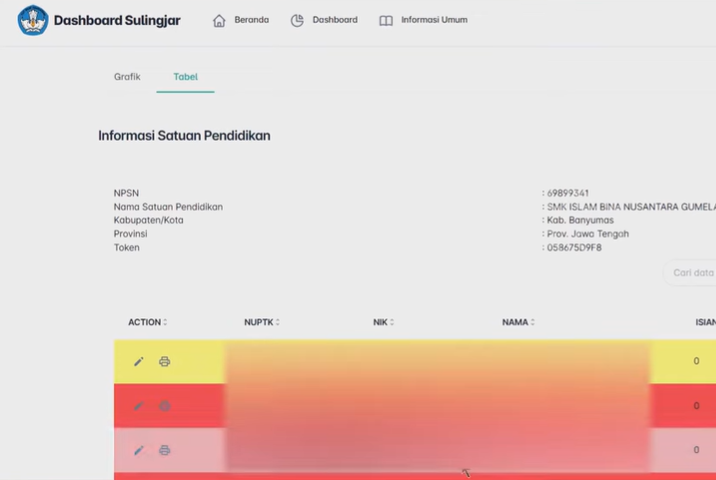Click the Kabupaten/Kota label
Viewport: 716px width, 480px height.
click(148, 220)
